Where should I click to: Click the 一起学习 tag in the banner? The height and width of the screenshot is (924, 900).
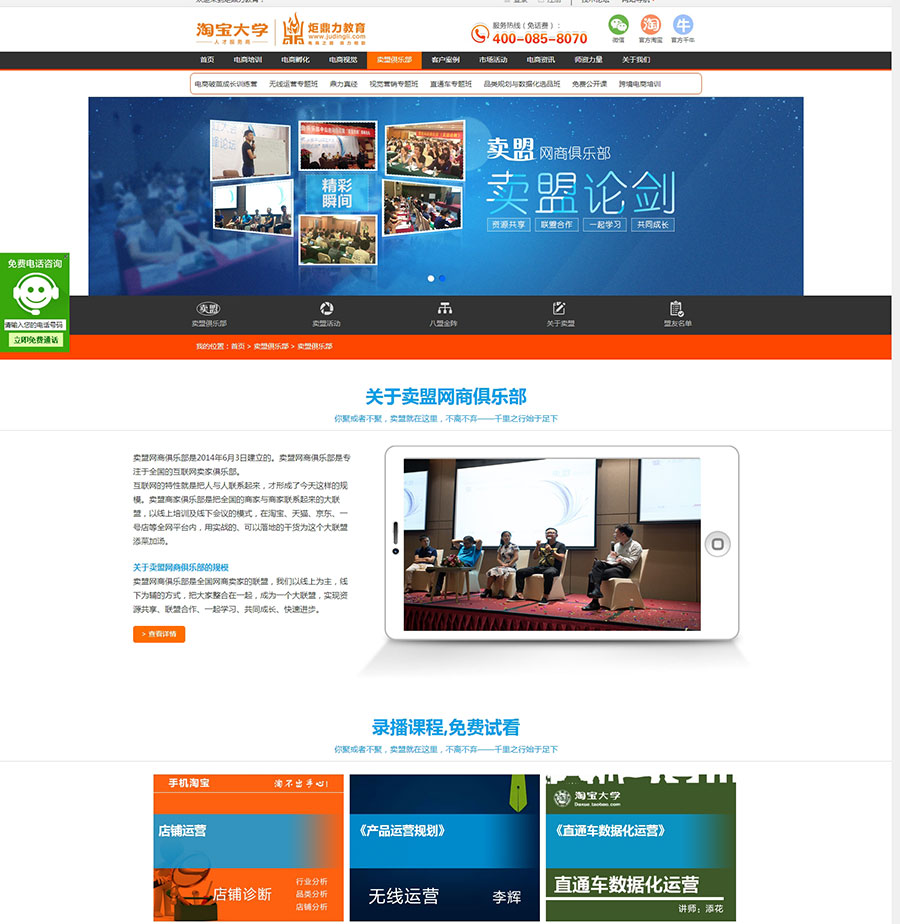[x=605, y=225]
